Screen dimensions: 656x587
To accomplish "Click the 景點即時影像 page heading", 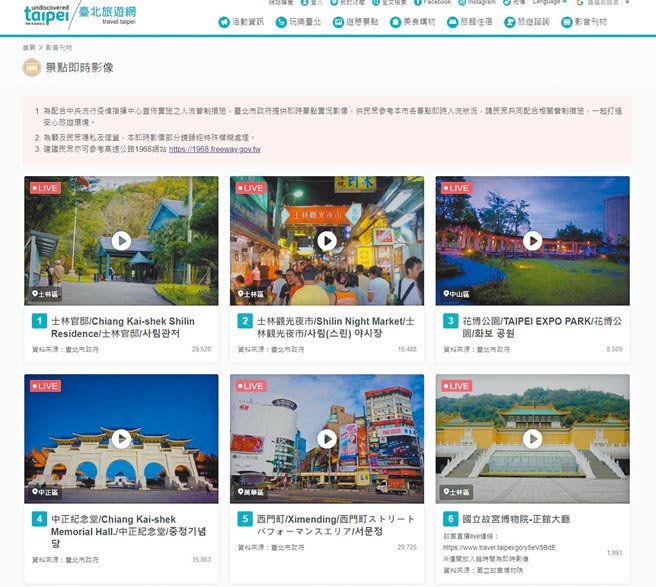I will [79, 68].
